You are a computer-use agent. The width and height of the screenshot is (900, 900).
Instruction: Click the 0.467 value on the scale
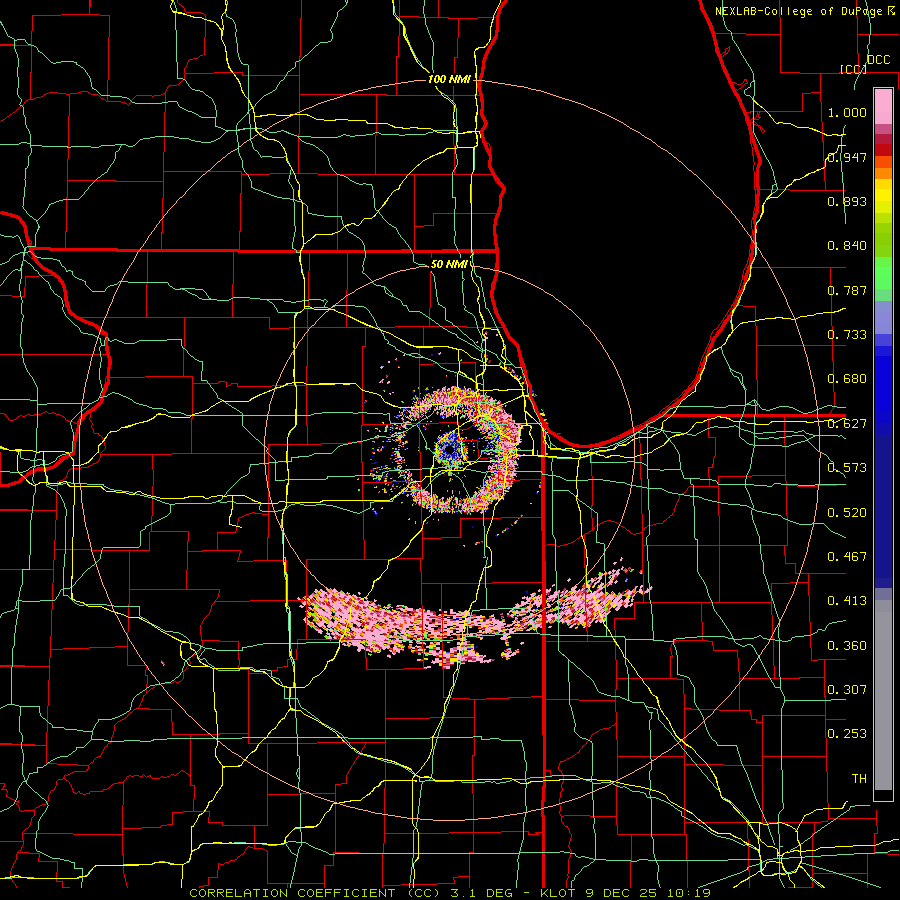847,557
